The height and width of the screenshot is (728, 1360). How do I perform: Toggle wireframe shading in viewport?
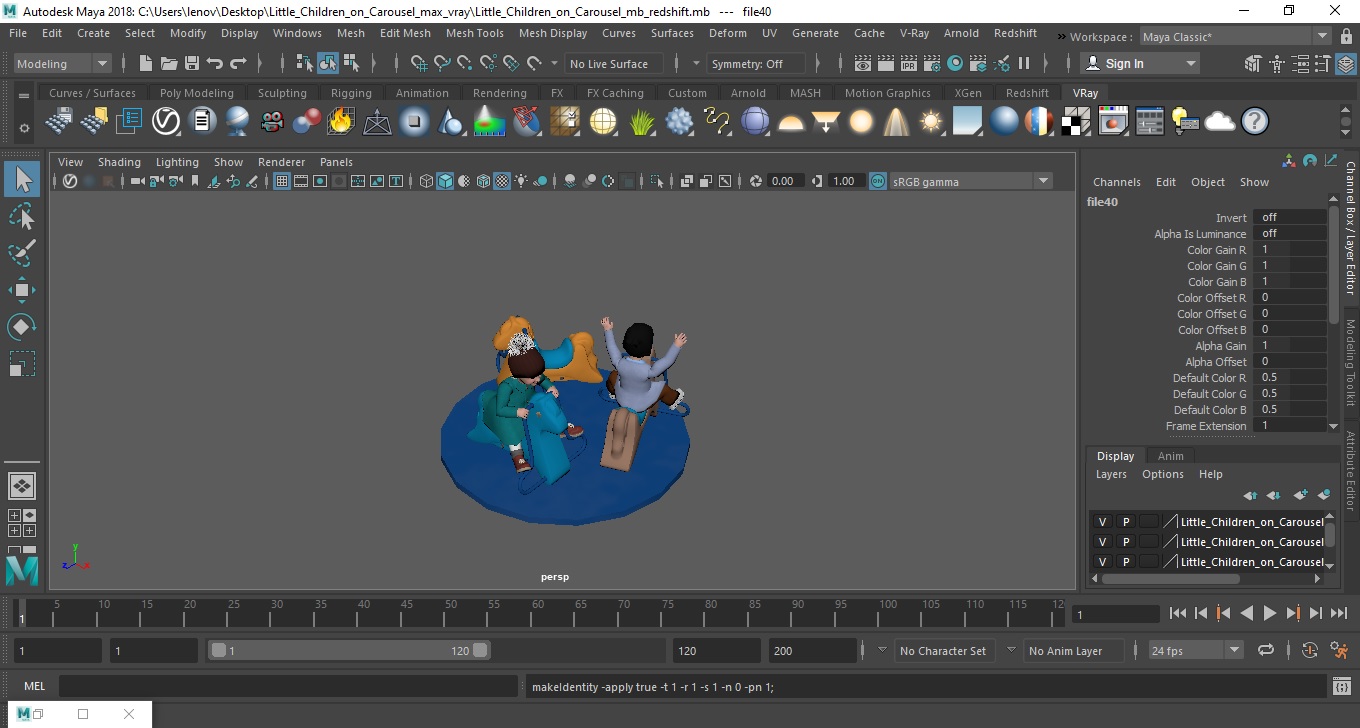tap(426, 181)
